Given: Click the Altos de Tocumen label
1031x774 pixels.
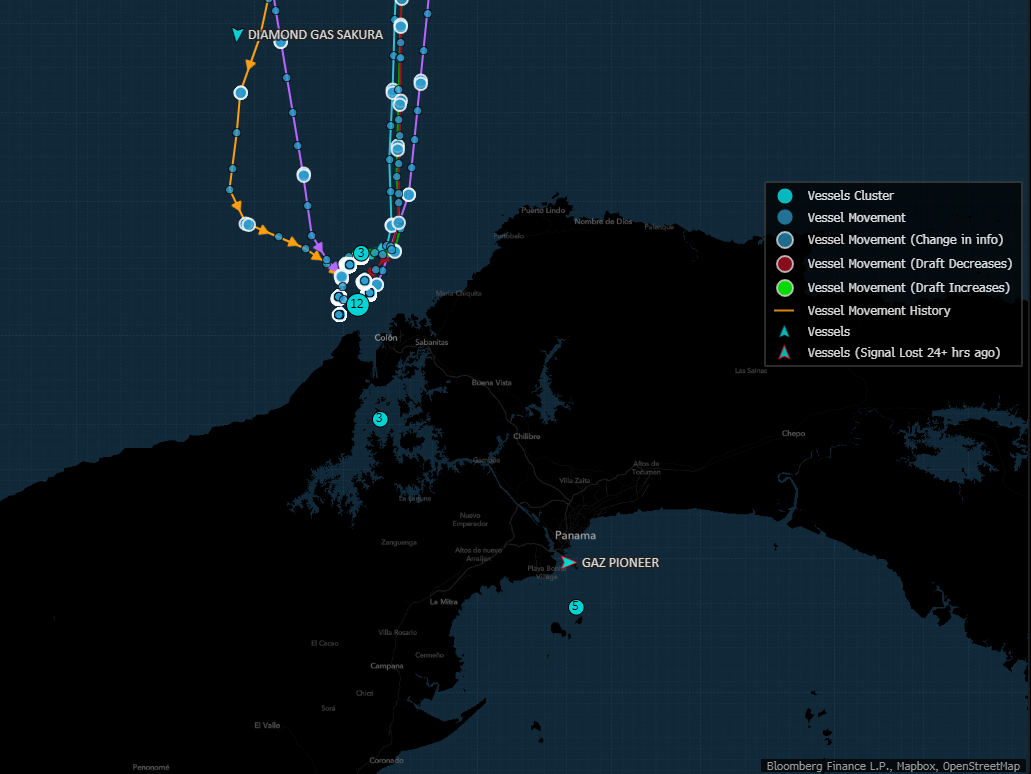Looking at the screenshot, I should pyautogui.click(x=646, y=468).
